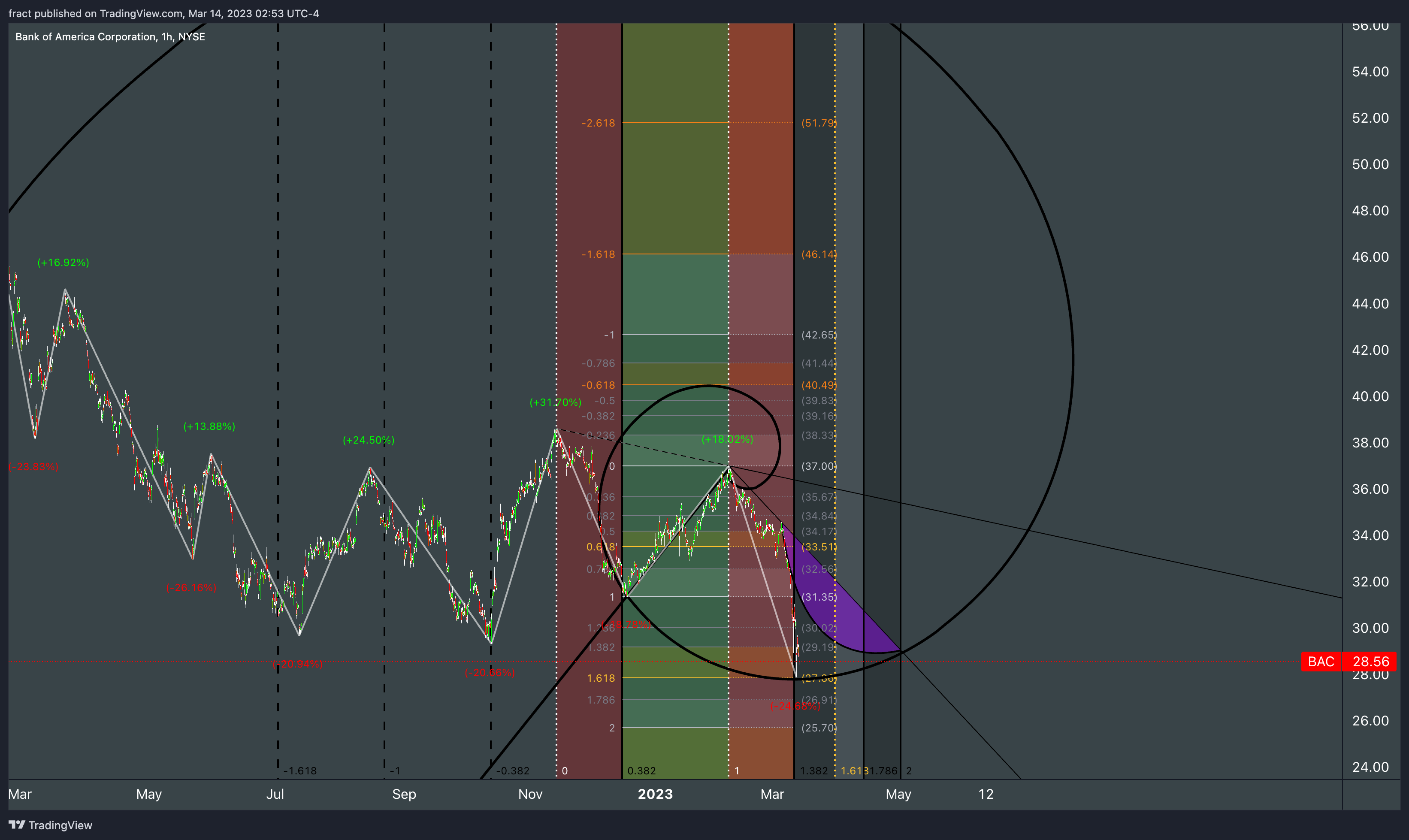Screen dimensions: 1409x840
Task: Select the (31.35) Fibonacci price label
Action: 819,597
